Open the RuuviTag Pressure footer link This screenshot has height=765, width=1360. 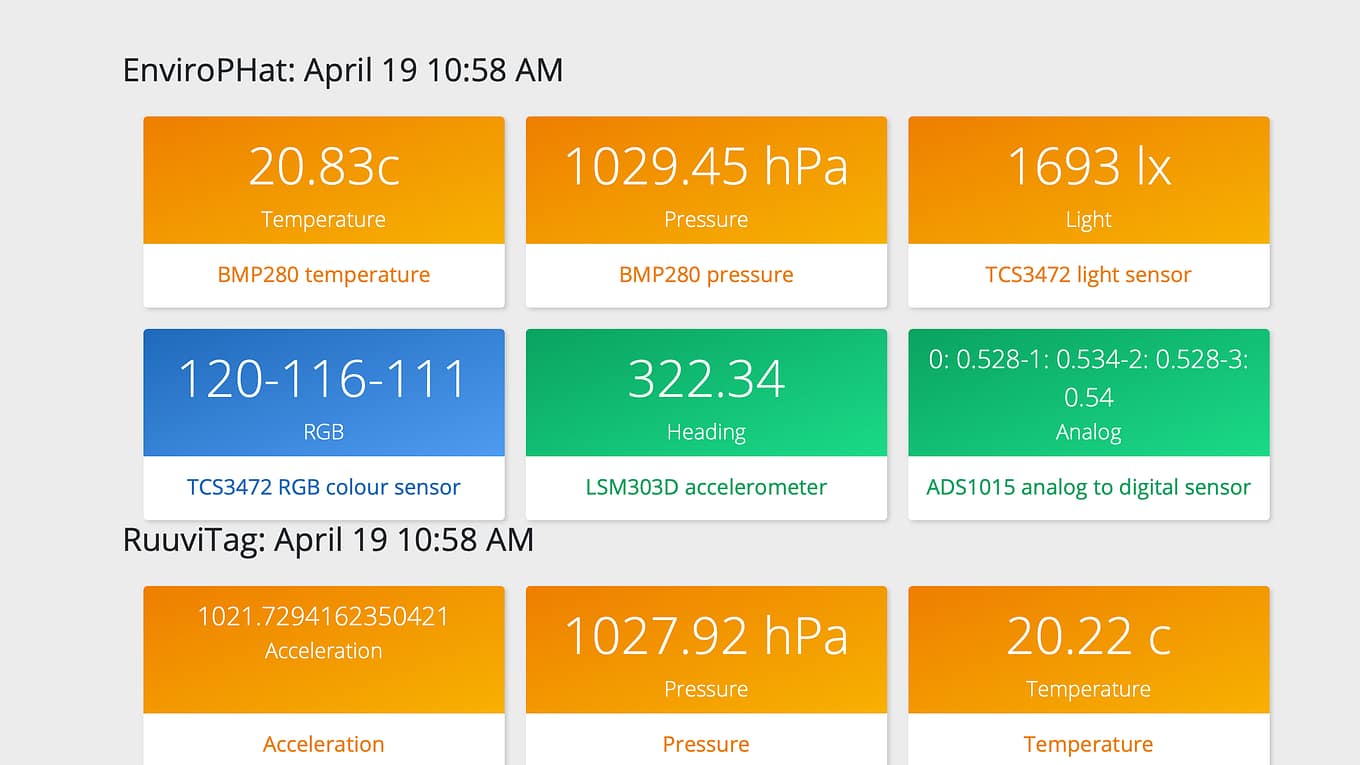click(x=706, y=744)
